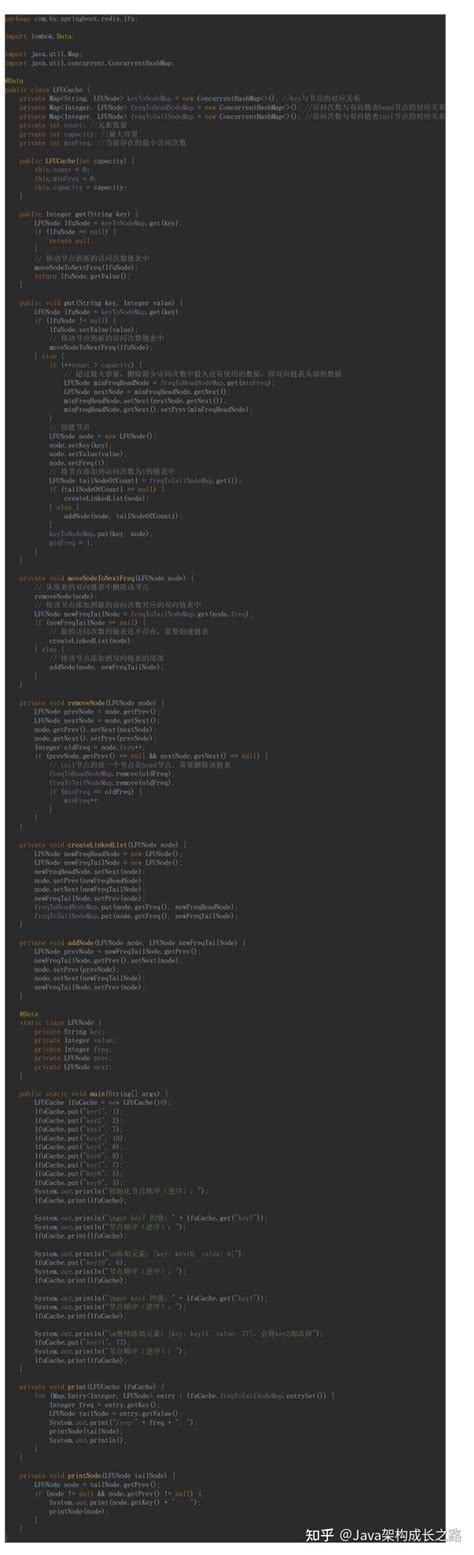Click the ConcurrentHashMap import statement
Viewport: 474px width, 1555px height.
[x=89, y=63]
